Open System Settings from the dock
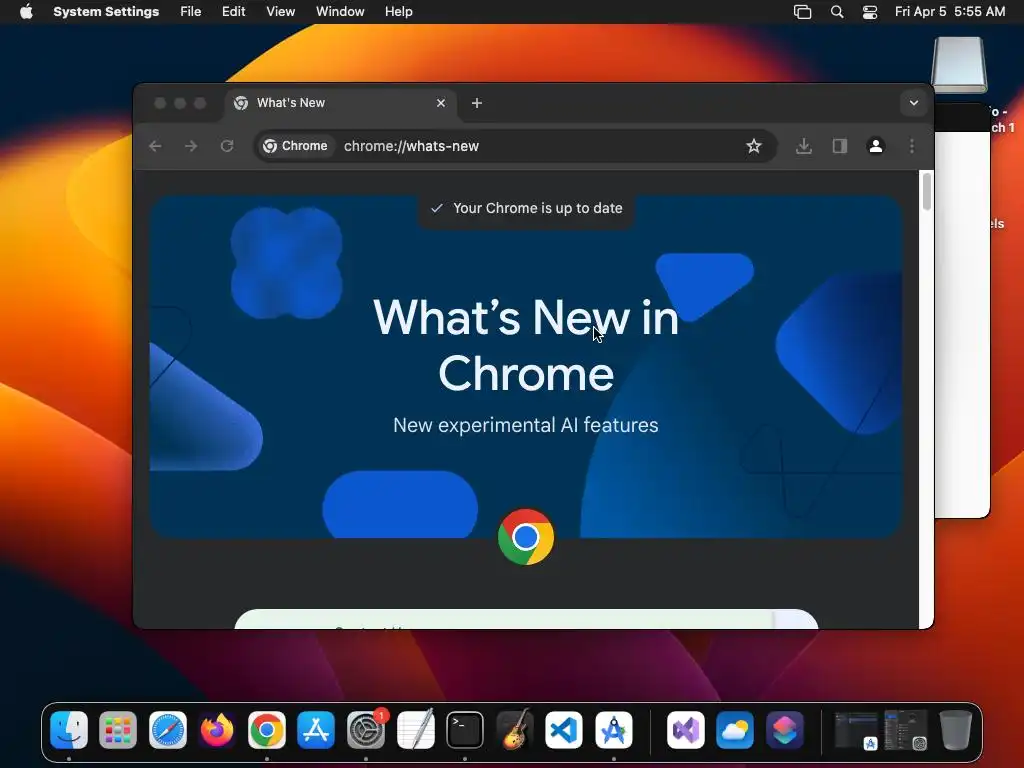This screenshot has width=1024, height=768. pyautogui.click(x=366, y=729)
